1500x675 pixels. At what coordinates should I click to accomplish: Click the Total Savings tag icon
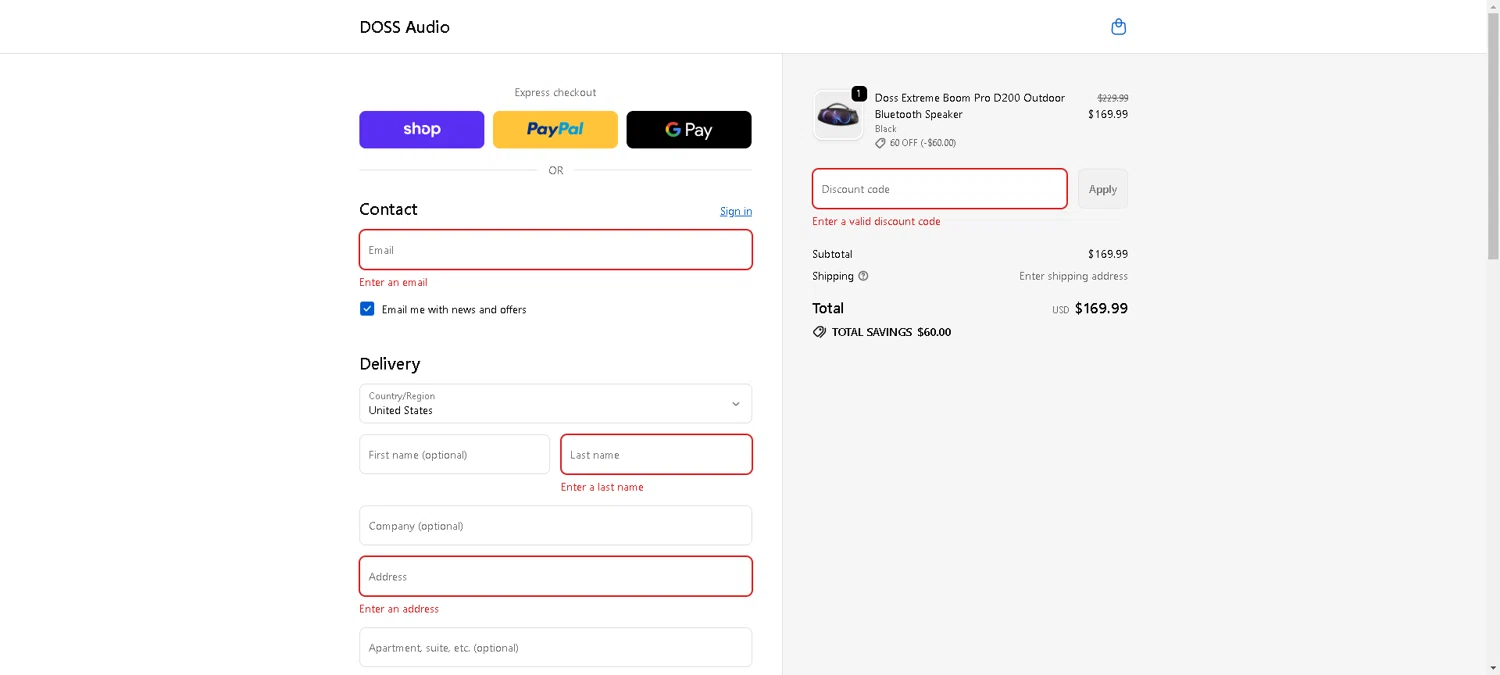coord(819,332)
